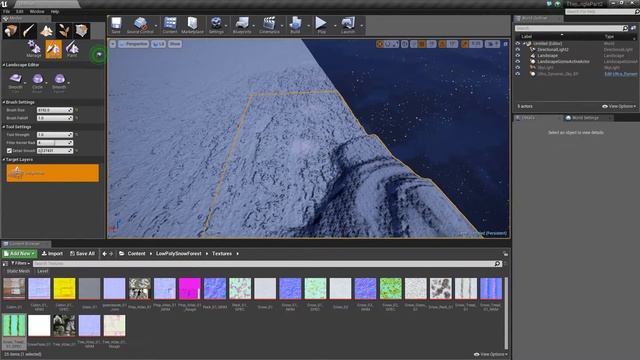Open the Content toolbar button
The width and height of the screenshot is (640, 360).
[170, 25]
